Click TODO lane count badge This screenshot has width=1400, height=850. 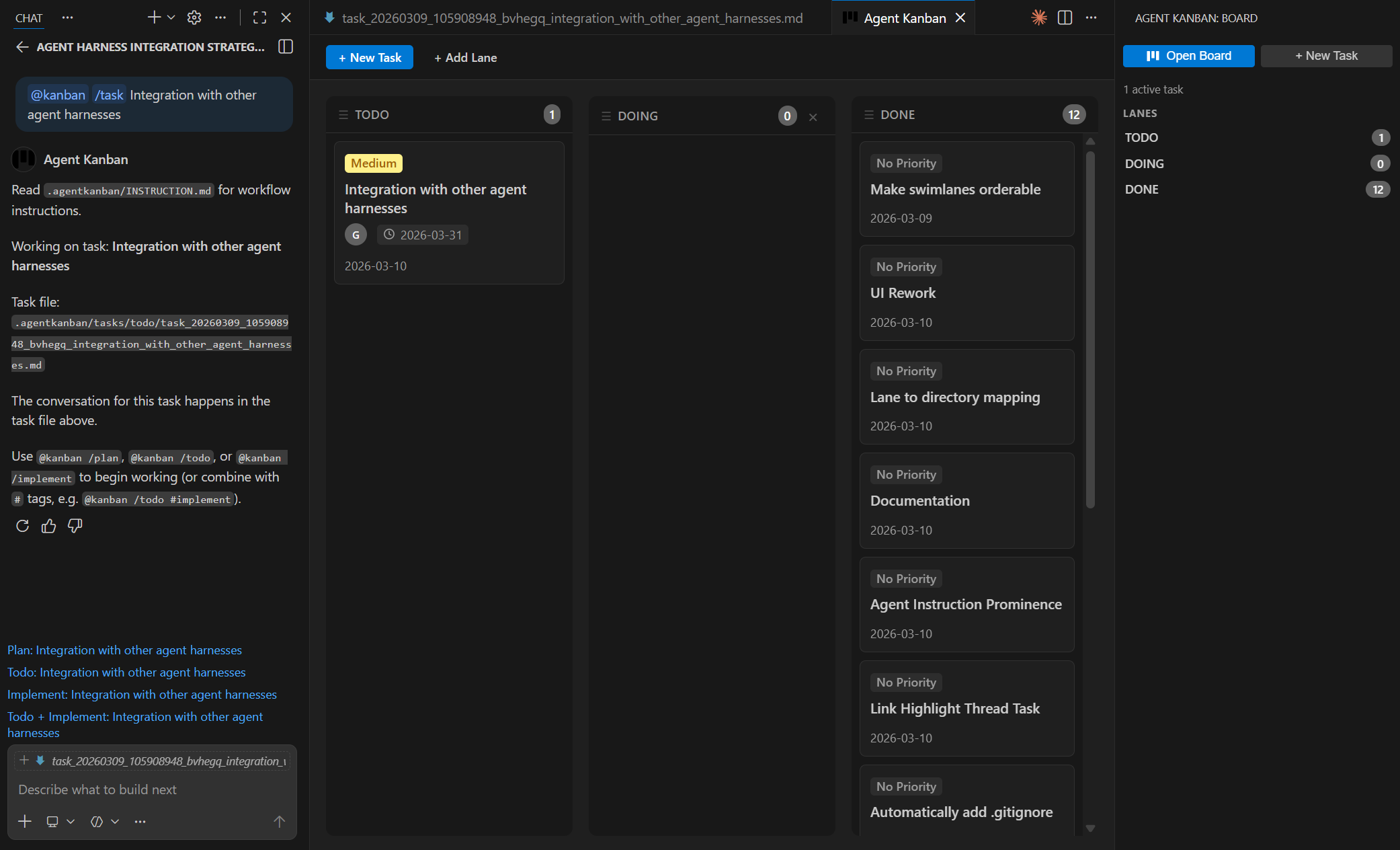(552, 114)
